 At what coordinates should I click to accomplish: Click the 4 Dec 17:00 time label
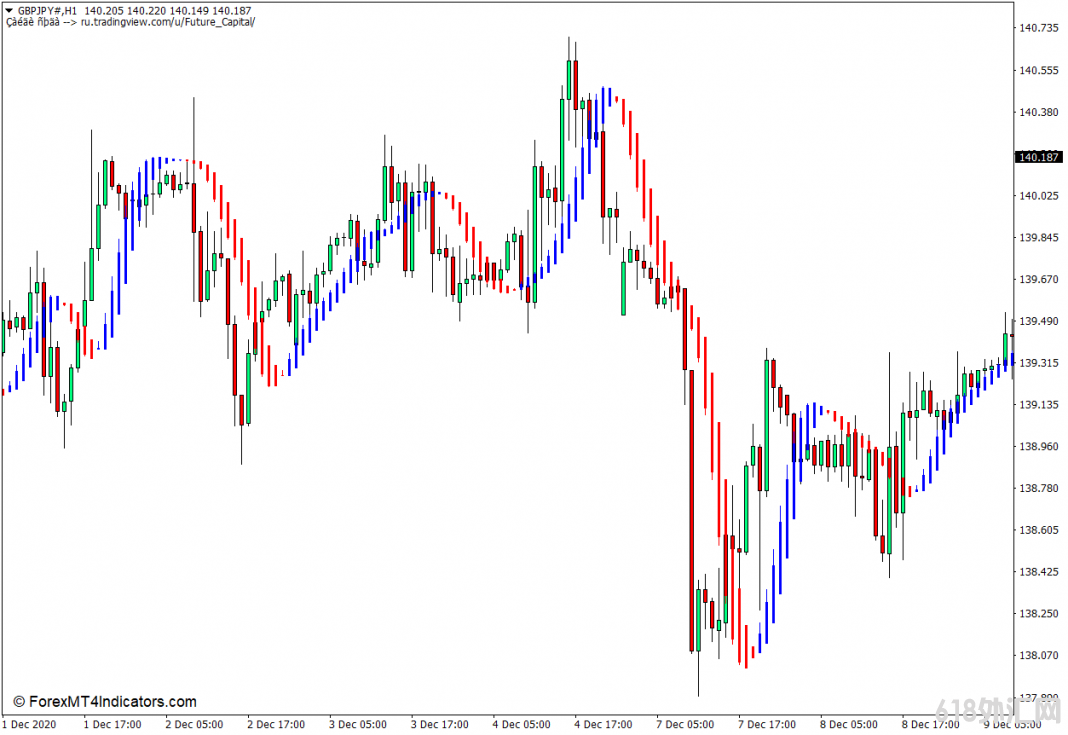pyautogui.click(x=603, y=724)
